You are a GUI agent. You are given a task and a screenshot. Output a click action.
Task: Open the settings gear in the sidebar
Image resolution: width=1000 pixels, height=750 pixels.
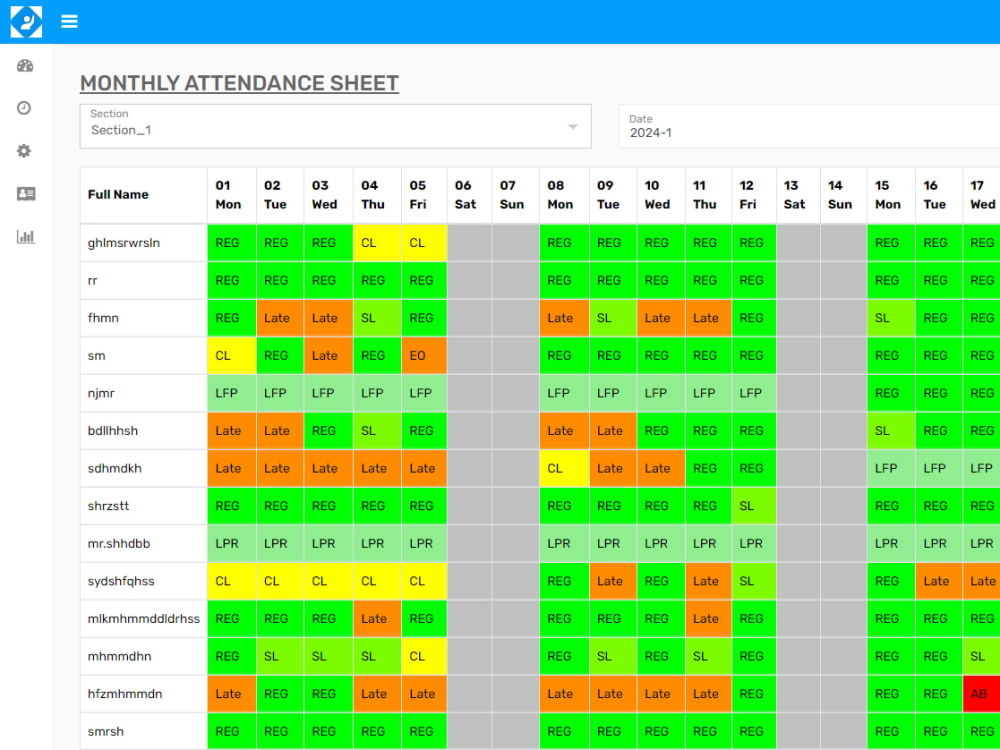tap(24, 151)
